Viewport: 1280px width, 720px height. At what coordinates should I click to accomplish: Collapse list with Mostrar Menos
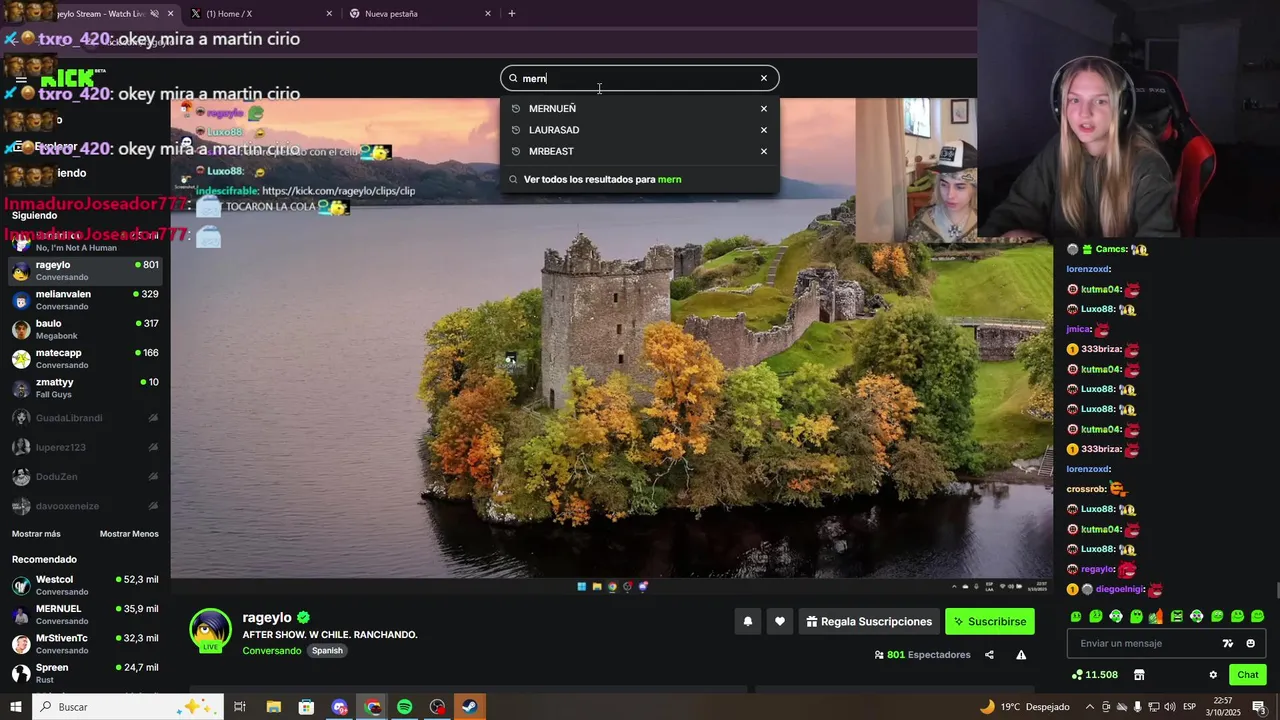[x=129, y=534]
